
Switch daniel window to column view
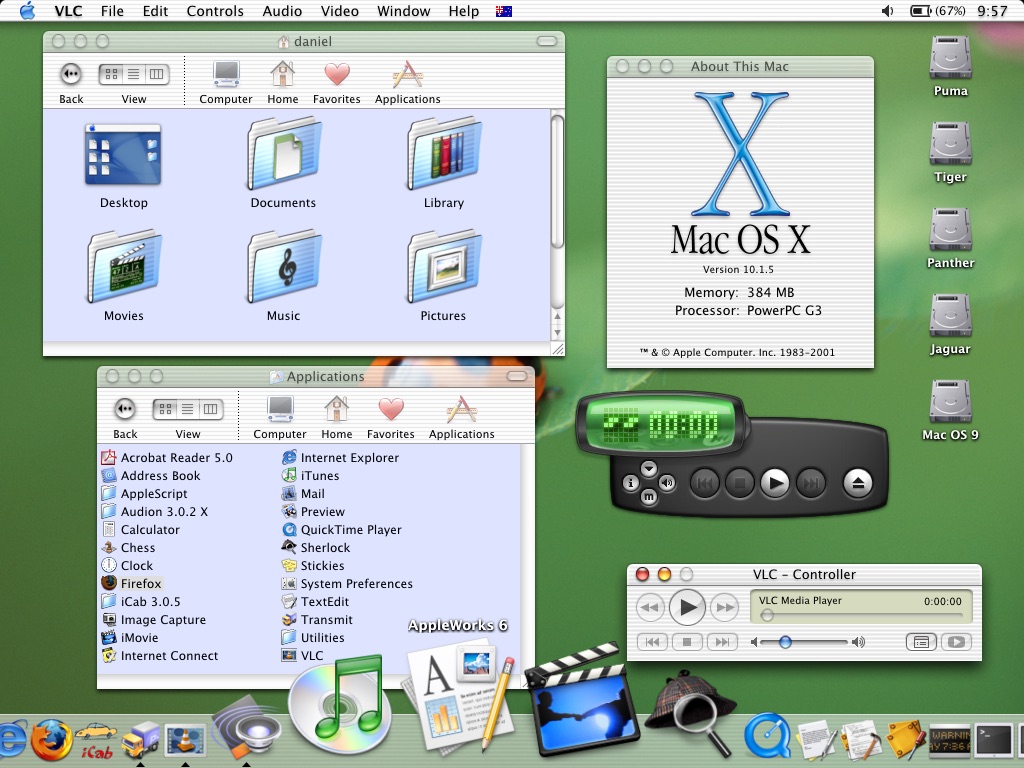[x=157, y=74]
